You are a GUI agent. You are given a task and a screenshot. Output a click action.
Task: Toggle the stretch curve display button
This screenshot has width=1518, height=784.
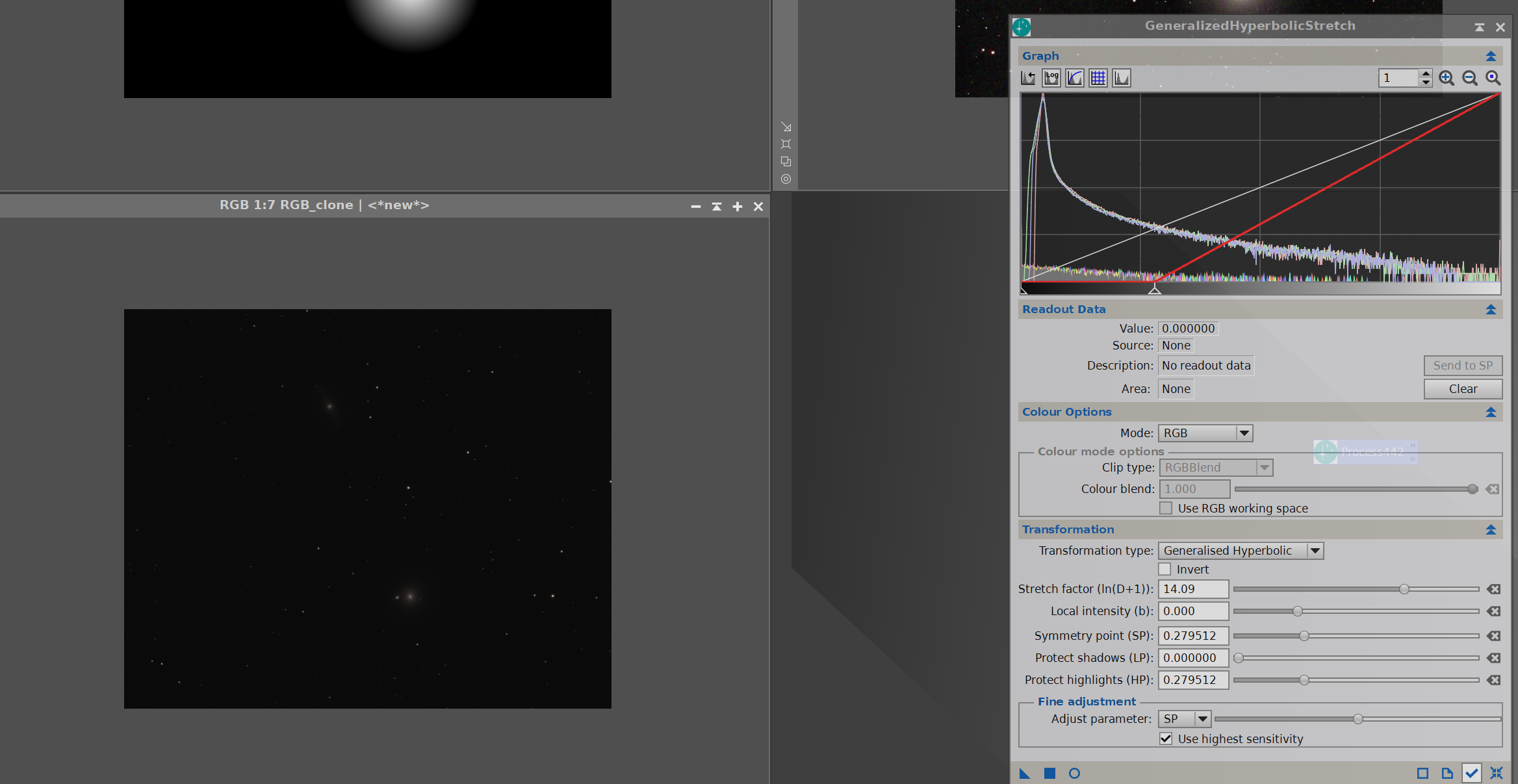[1075, 78]
